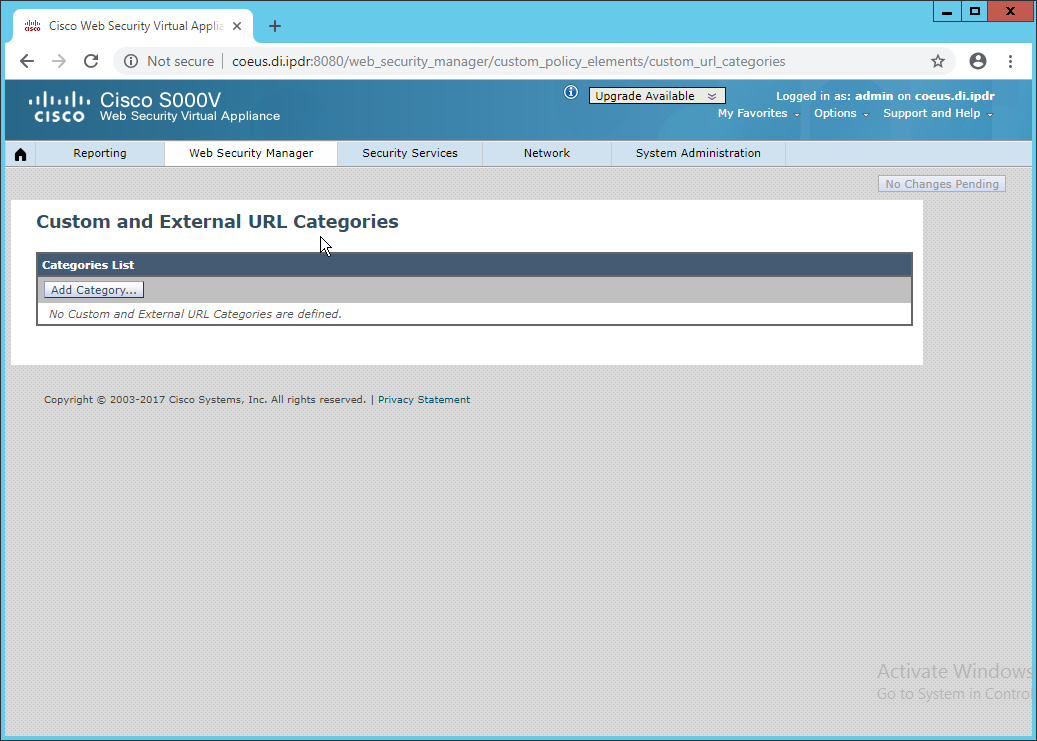Minimize the Chrome window
The height and width of the screenshot is (741, 1037).
click(x=947, y=11)
